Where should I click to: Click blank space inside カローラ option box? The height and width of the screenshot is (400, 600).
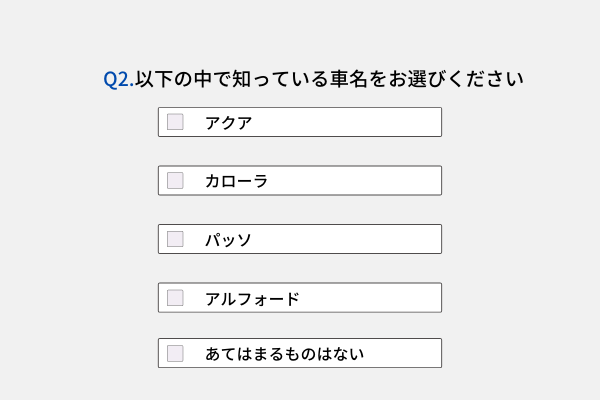click(352, 181)
